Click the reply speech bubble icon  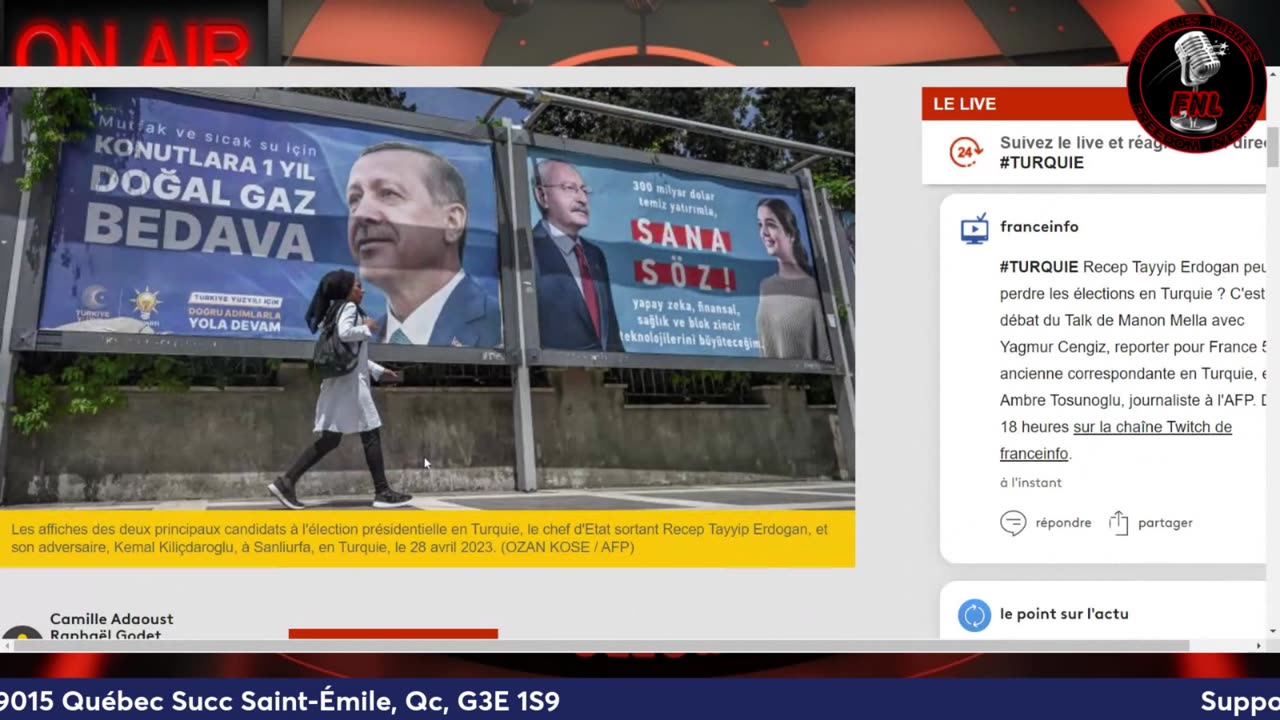click(x=1013, y=523)
